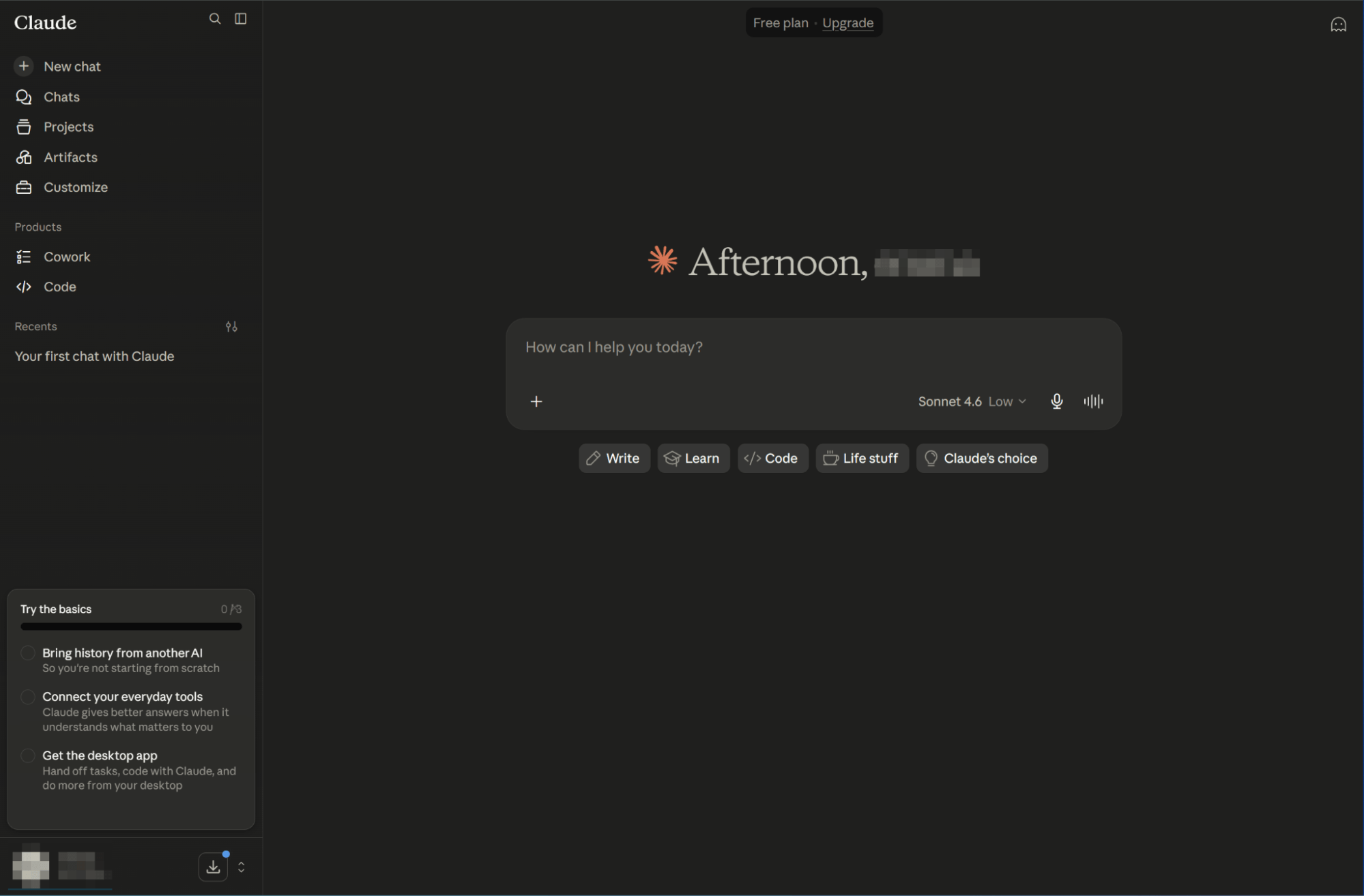Click the Free plan label

tap(781, 23)
